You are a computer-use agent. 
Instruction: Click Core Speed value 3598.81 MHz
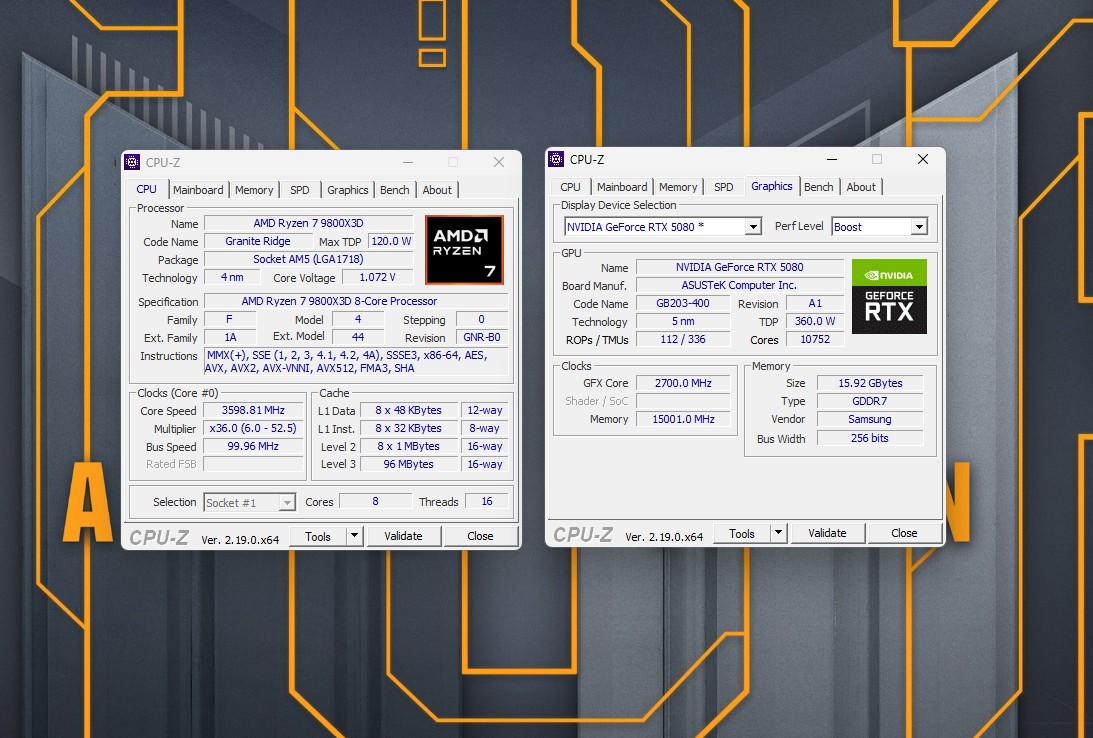click(x=253, y=410)
